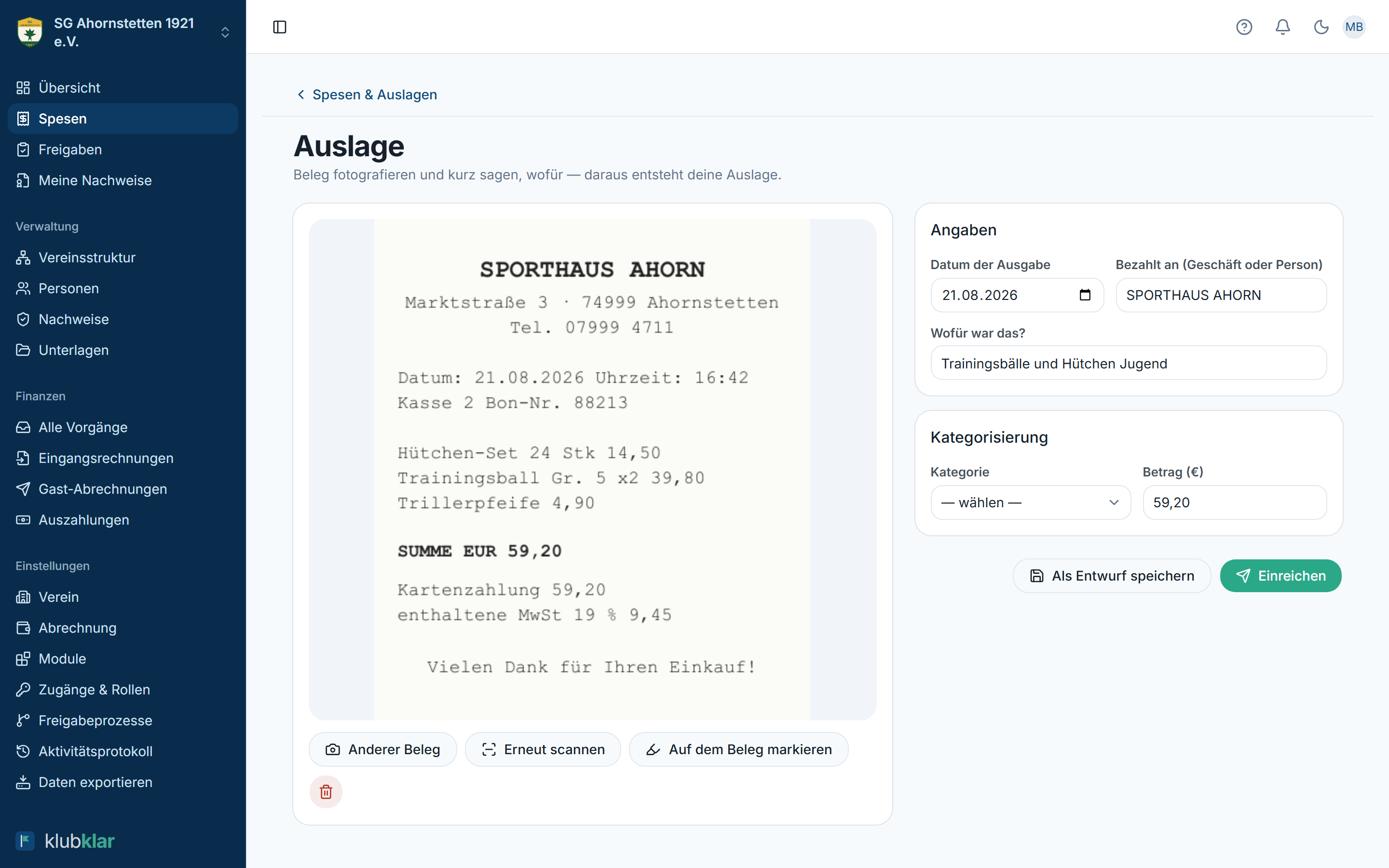Navigate to Personen

[123, 288]
